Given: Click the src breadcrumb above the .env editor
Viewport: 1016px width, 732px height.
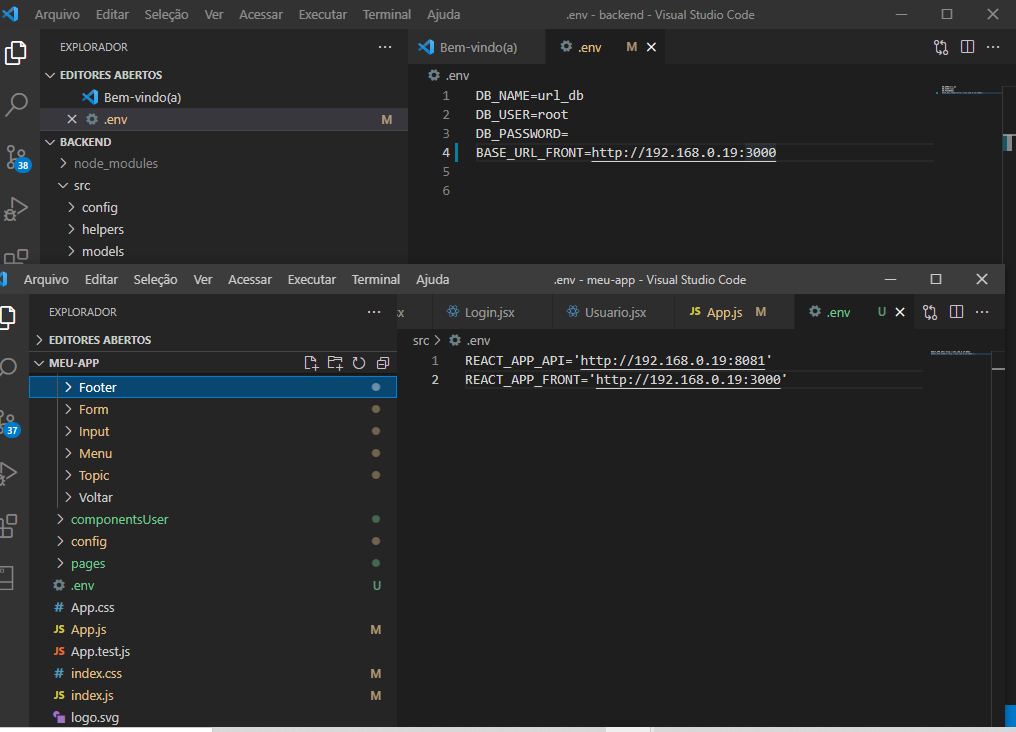Looking at the screenshot, I should [x=420, y=340].
